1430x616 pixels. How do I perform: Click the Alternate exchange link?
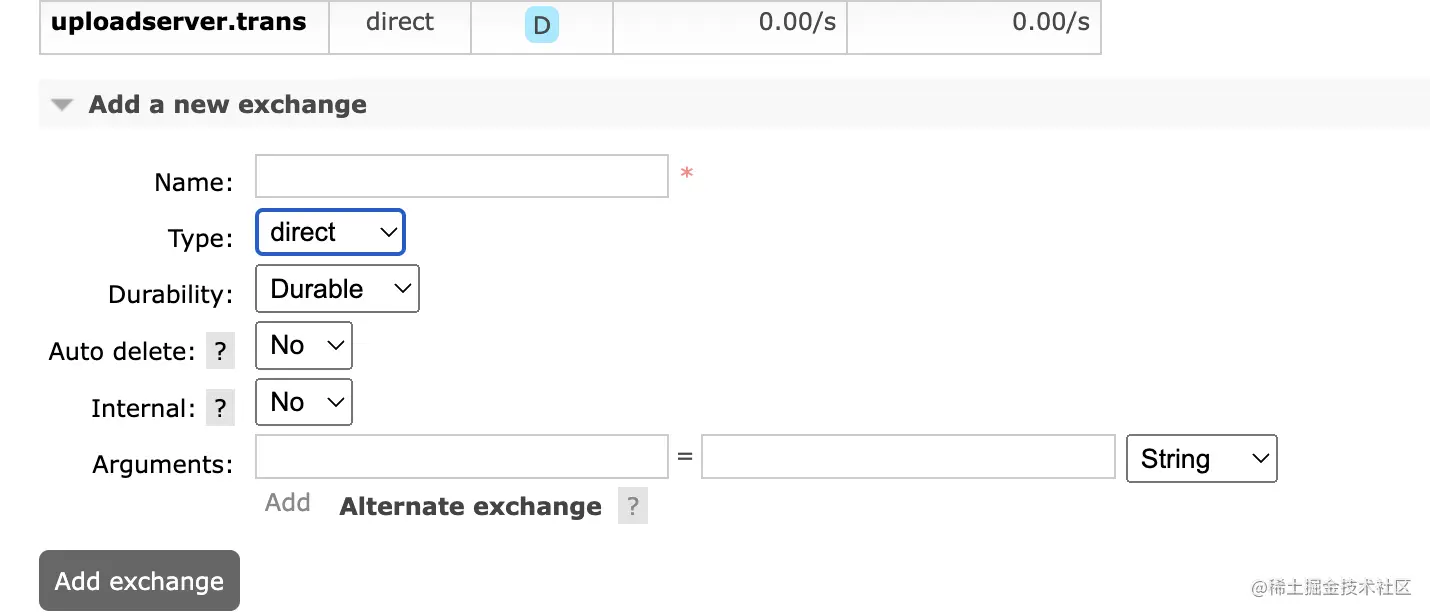[x=470, y=507]
